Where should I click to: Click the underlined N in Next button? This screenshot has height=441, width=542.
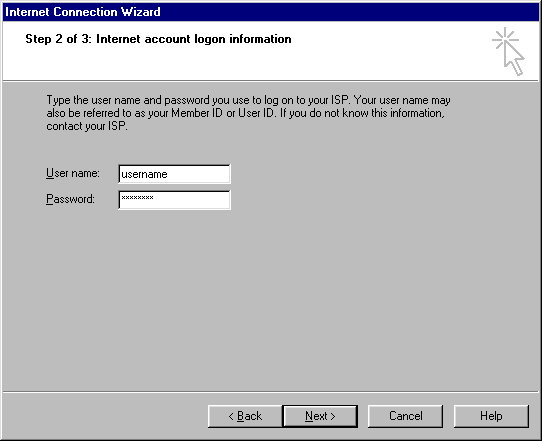[309, 416]
